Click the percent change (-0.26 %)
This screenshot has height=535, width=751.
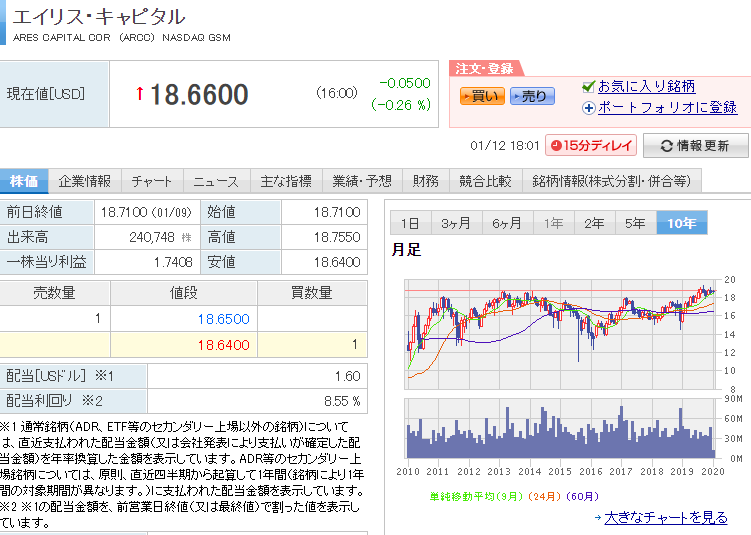point(401,104)
